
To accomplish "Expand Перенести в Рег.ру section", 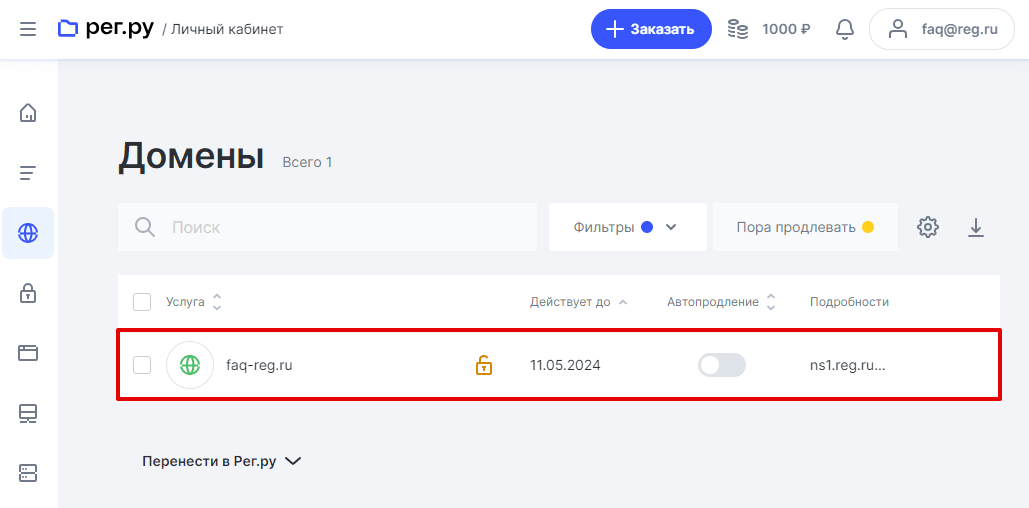I will (x=222, y=461).
